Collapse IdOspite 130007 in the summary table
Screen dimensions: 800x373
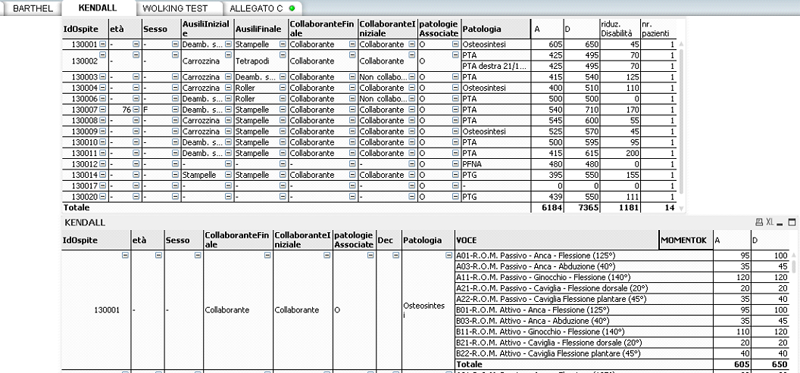click(103, 110)
